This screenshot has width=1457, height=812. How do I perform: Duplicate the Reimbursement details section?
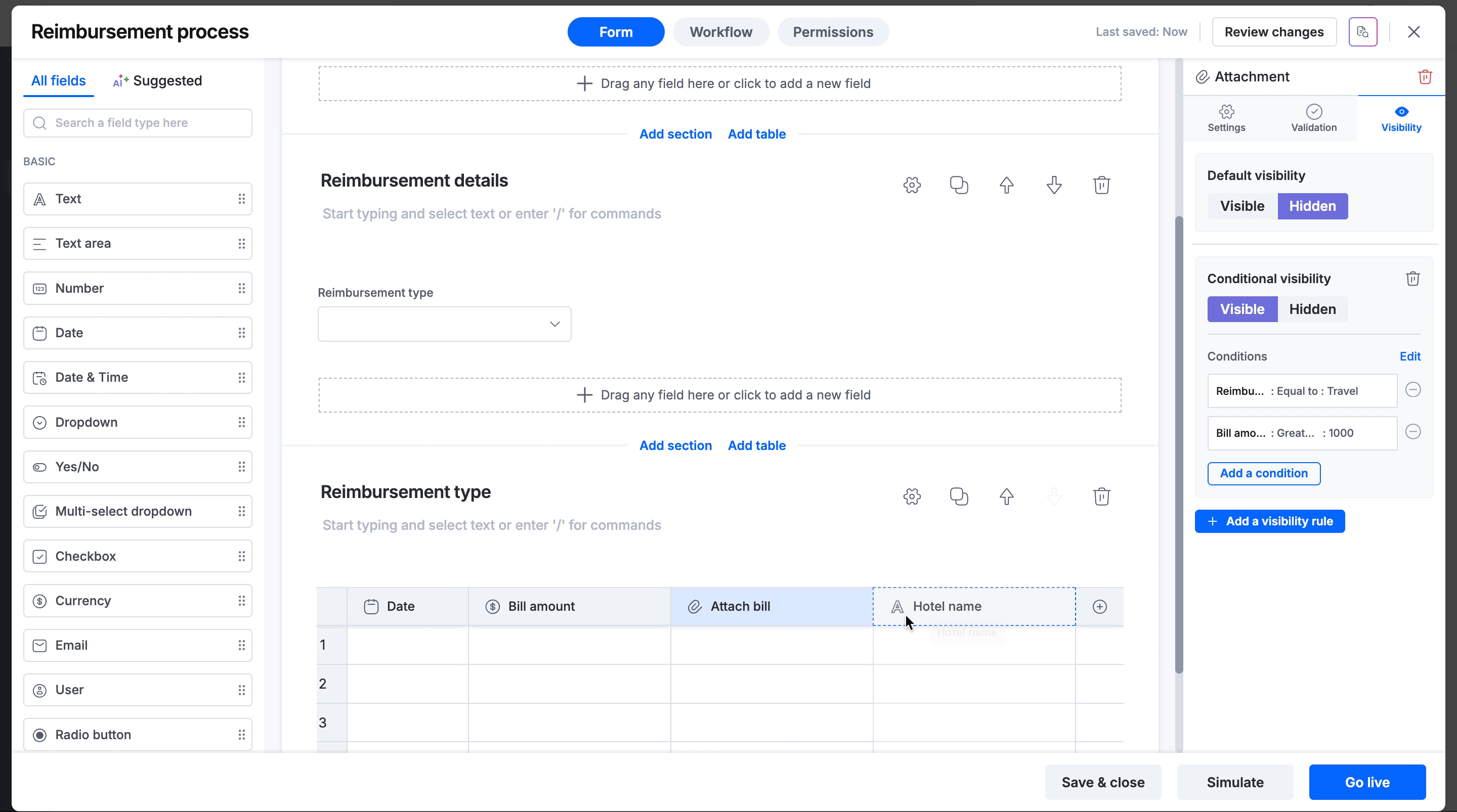coord(959,185)
